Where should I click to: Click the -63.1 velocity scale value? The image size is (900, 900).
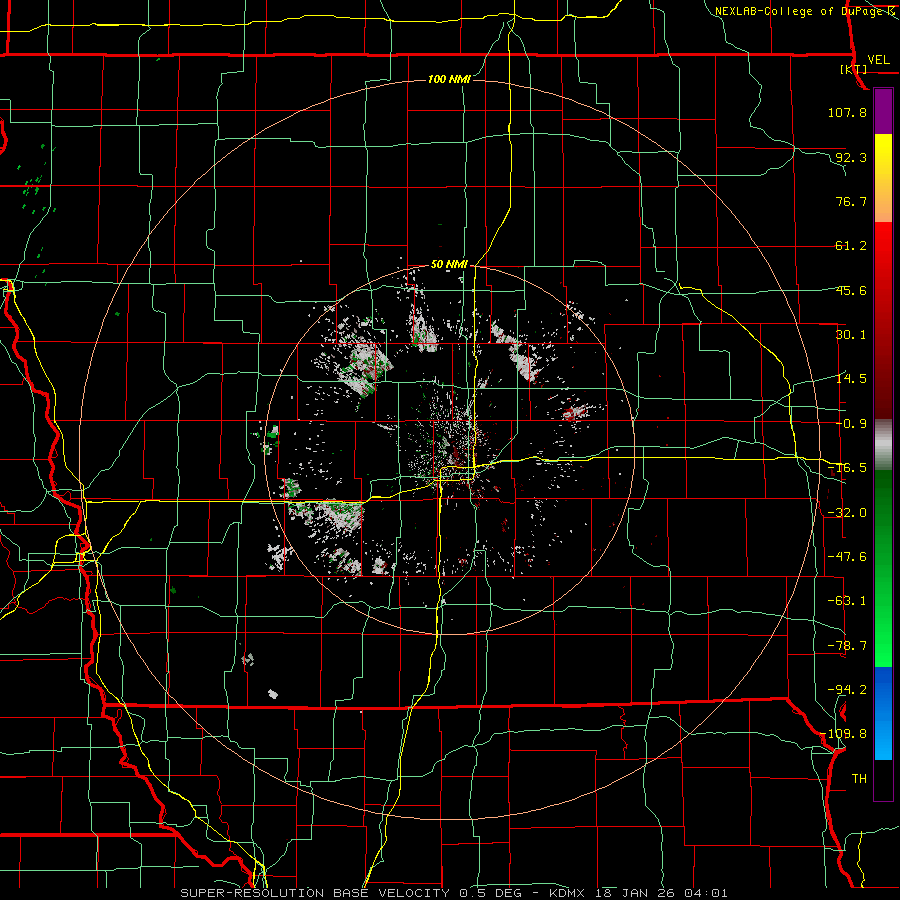847,601
